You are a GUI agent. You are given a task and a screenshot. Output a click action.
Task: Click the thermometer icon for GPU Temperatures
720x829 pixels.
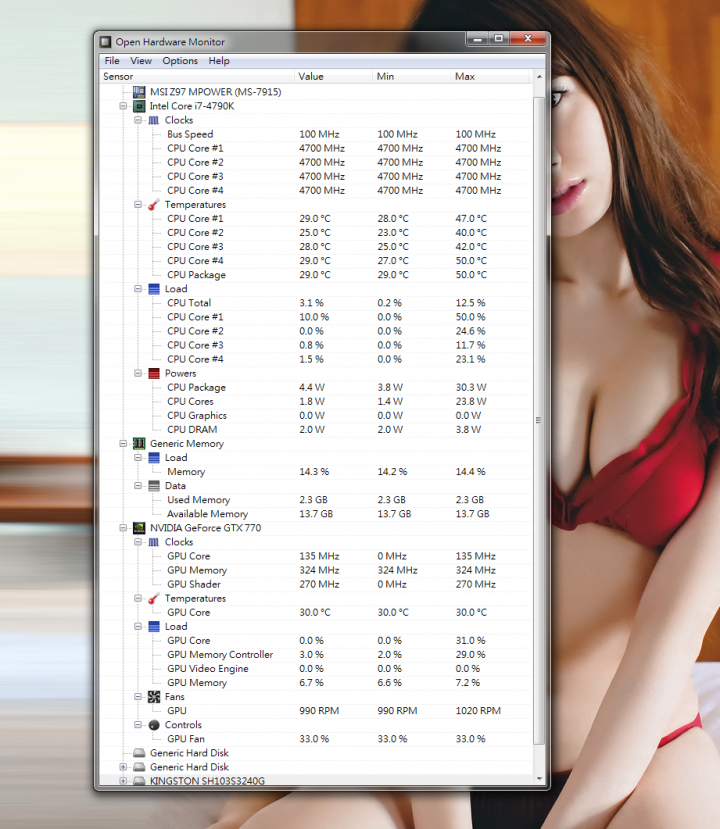coord(154,598)
